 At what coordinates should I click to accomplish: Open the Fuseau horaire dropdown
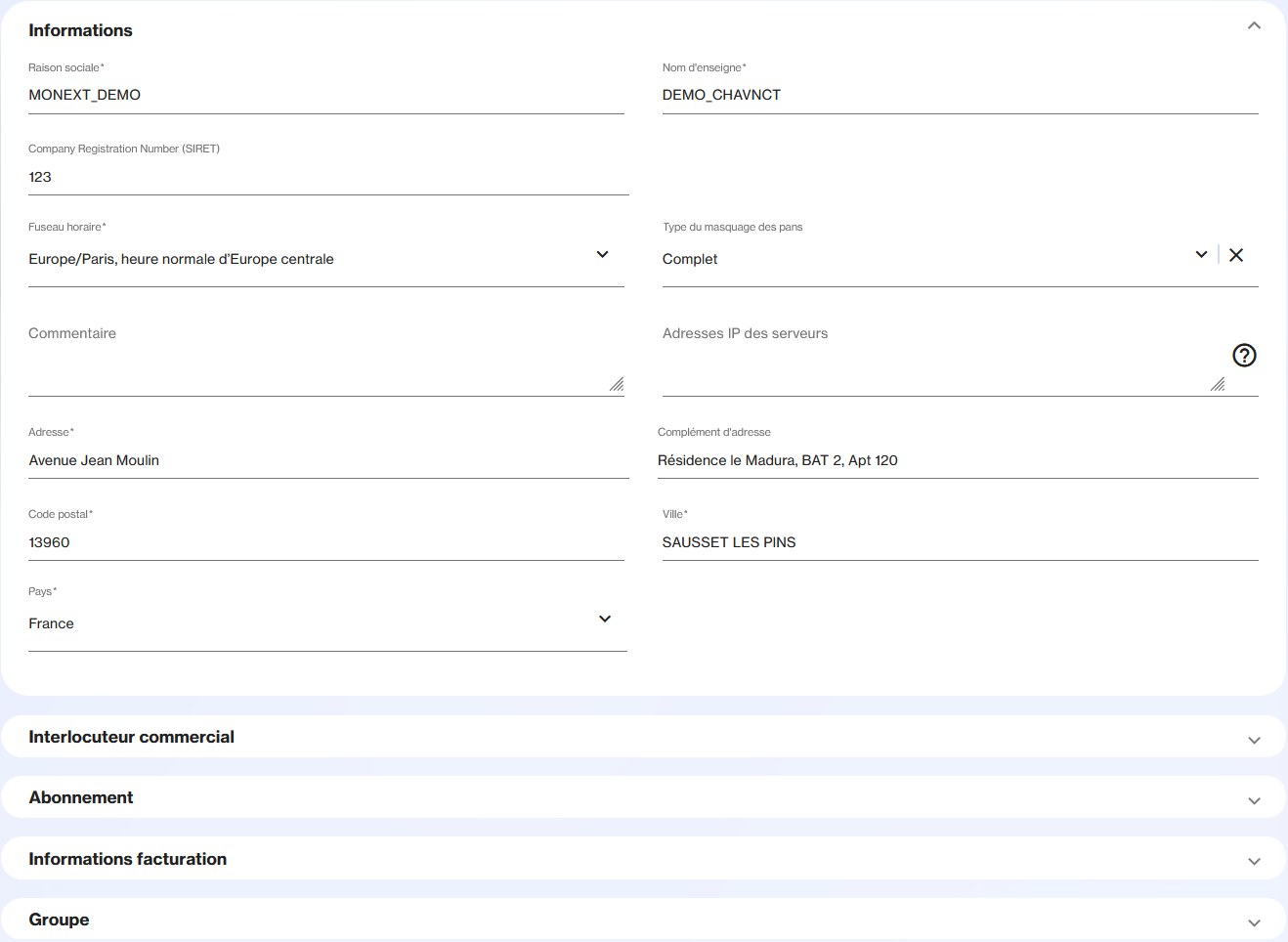click(x=602, y=255)
